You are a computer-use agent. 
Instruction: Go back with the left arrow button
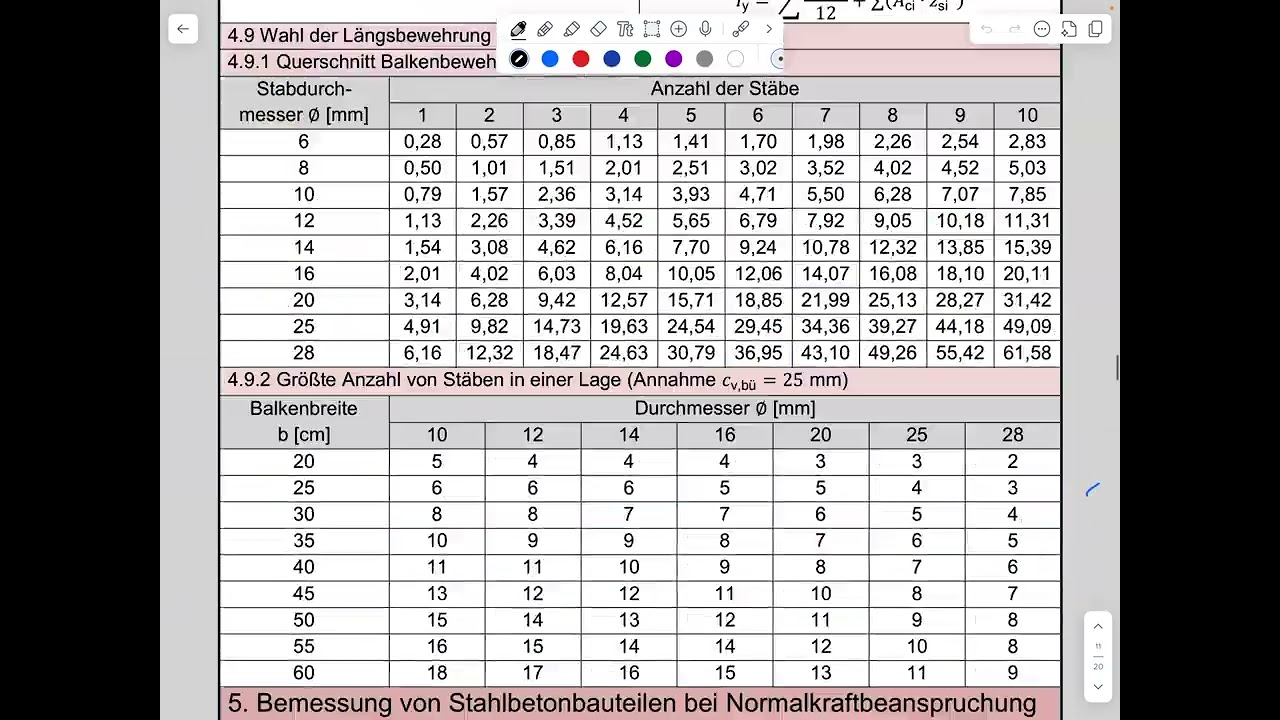click(183, 29)
